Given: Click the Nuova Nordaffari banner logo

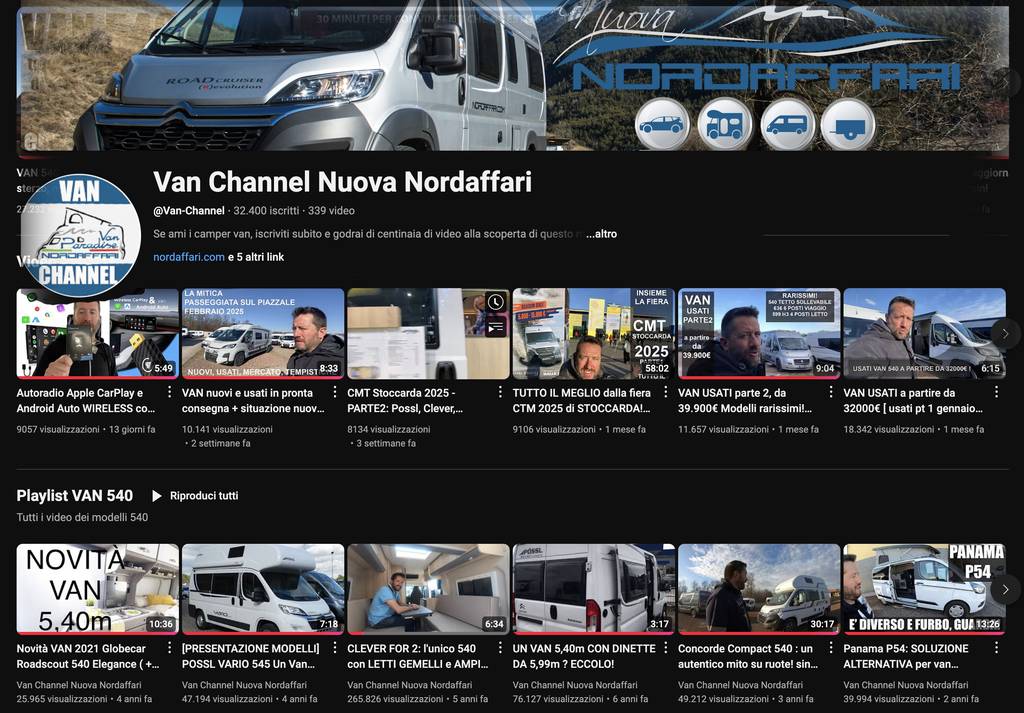Looking at the screenshot, I should [x=758, y=46].
